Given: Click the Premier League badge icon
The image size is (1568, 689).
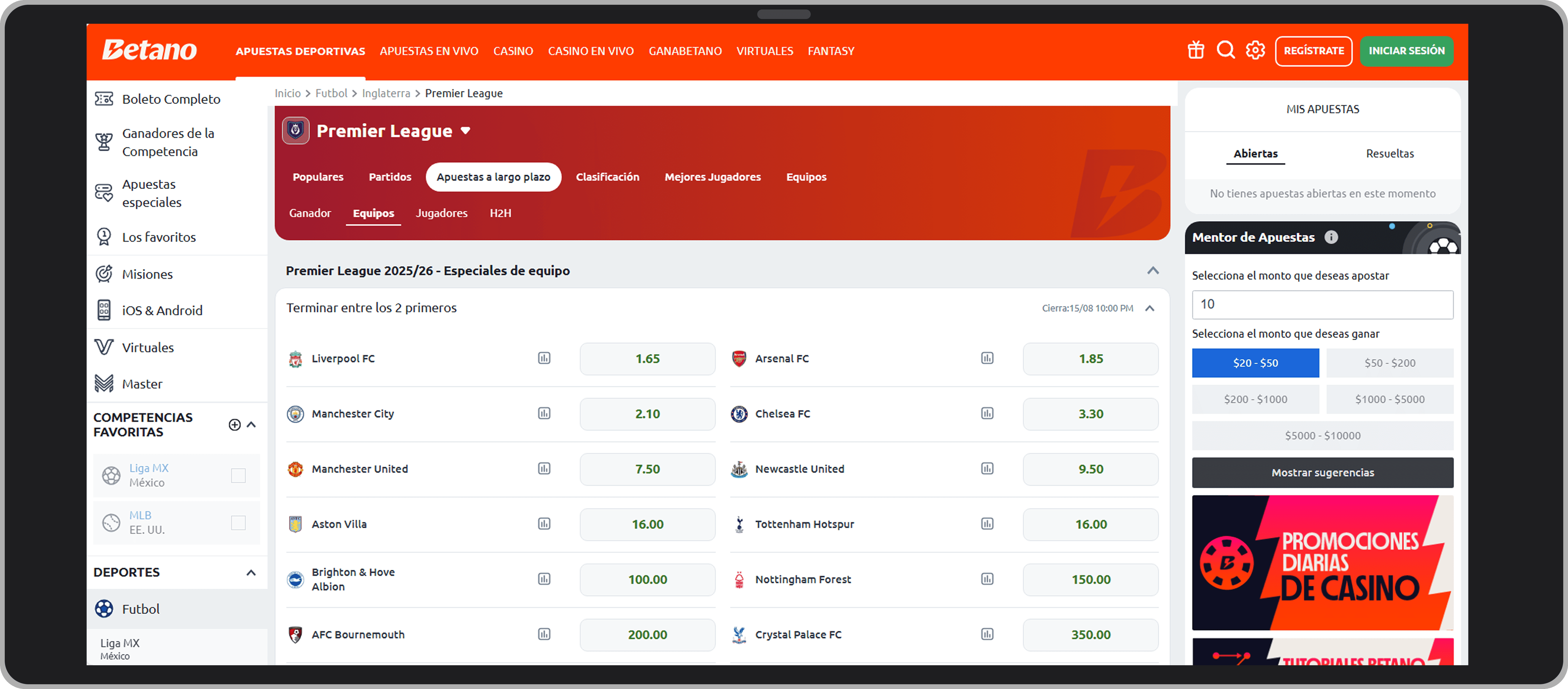Looking at the screenshot, I should pyautogui.click(x=295, y=130).
